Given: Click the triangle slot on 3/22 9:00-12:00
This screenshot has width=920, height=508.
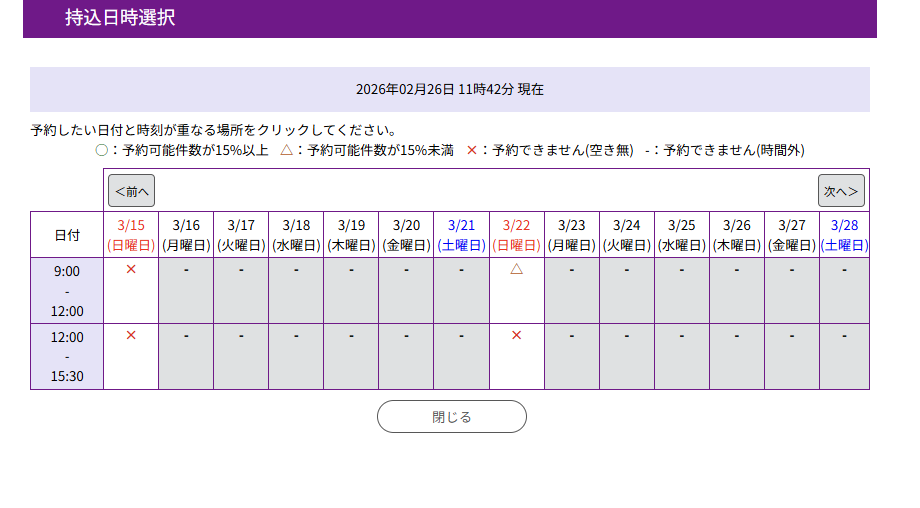Looking at the screenshot, I should click(516, 269).
